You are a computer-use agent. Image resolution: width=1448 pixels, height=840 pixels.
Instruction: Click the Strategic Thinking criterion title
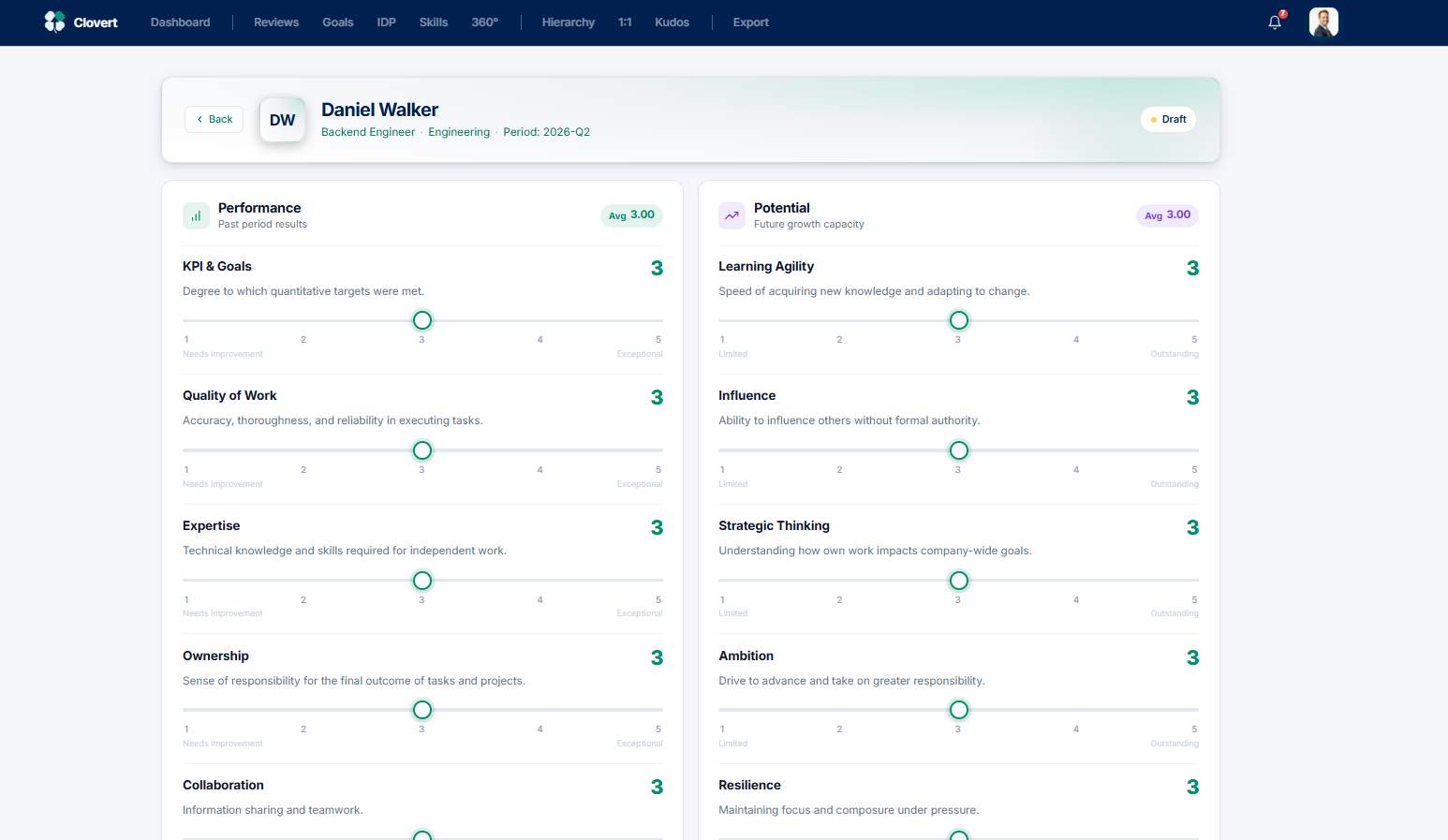click(774, 526)
